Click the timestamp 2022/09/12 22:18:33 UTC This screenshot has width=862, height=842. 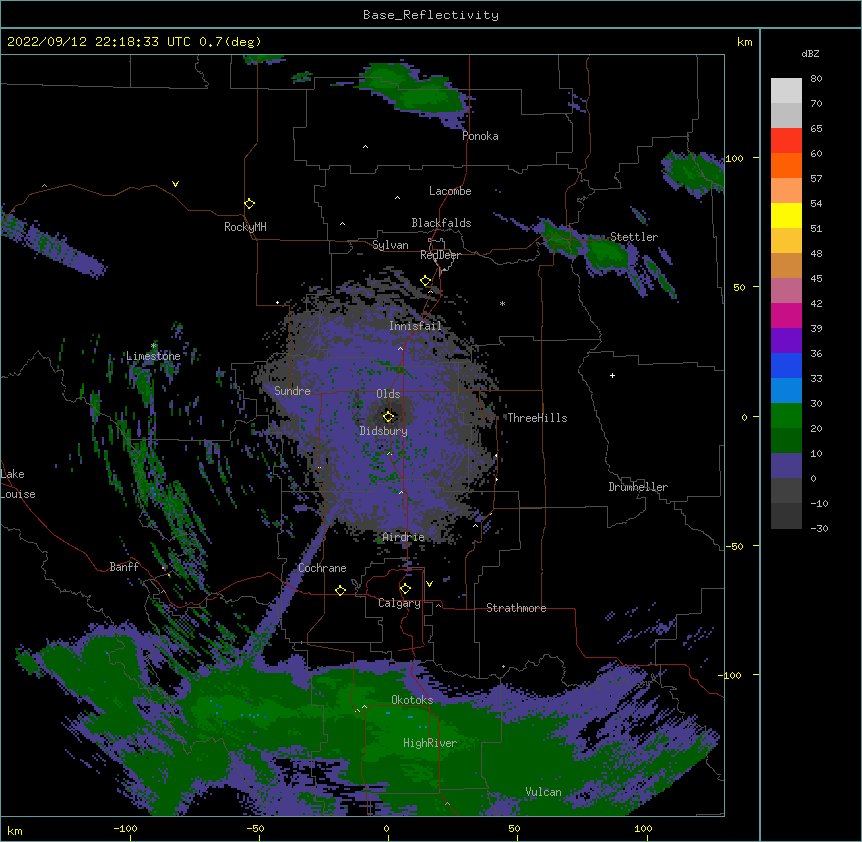98,42
